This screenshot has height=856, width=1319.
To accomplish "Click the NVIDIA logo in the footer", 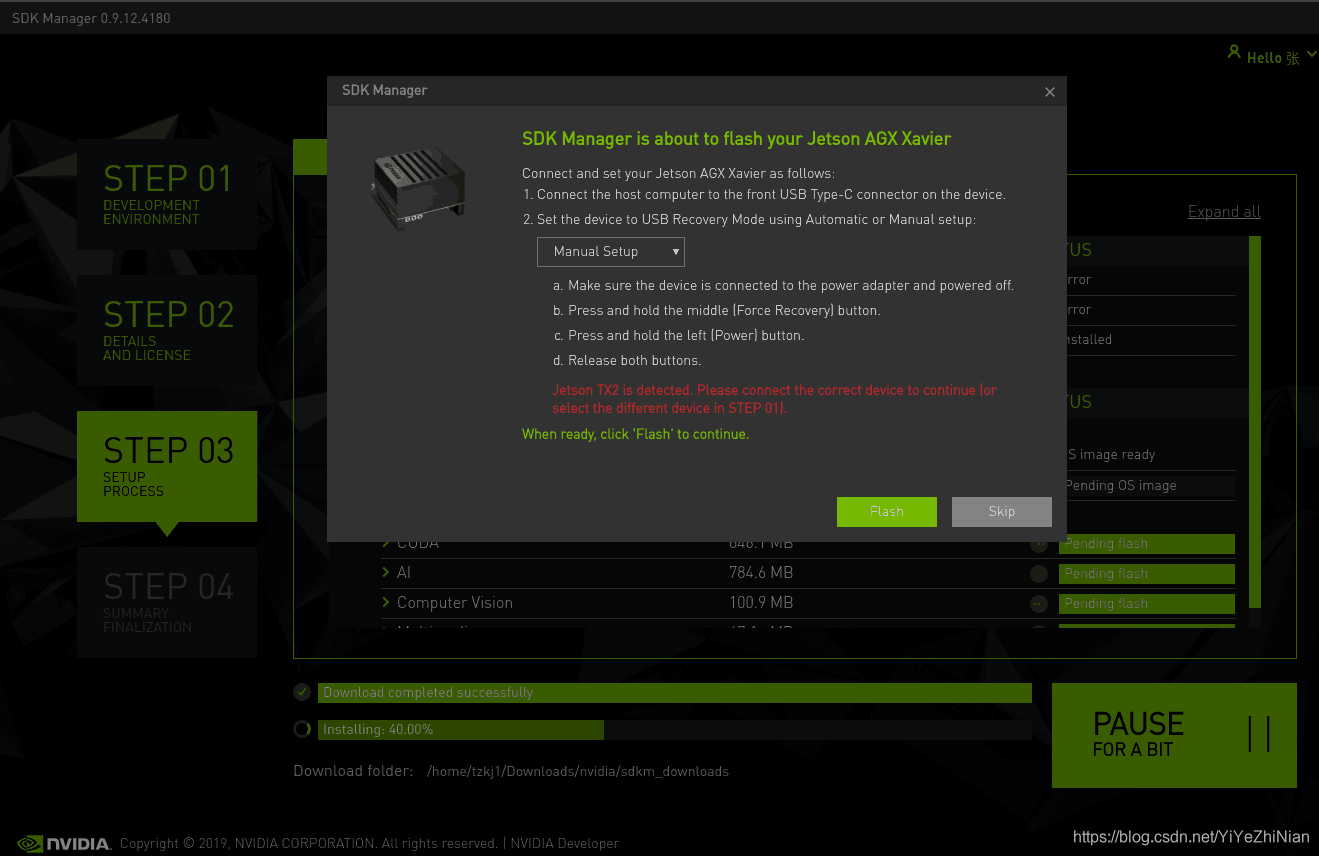I will tap(64, 843).
